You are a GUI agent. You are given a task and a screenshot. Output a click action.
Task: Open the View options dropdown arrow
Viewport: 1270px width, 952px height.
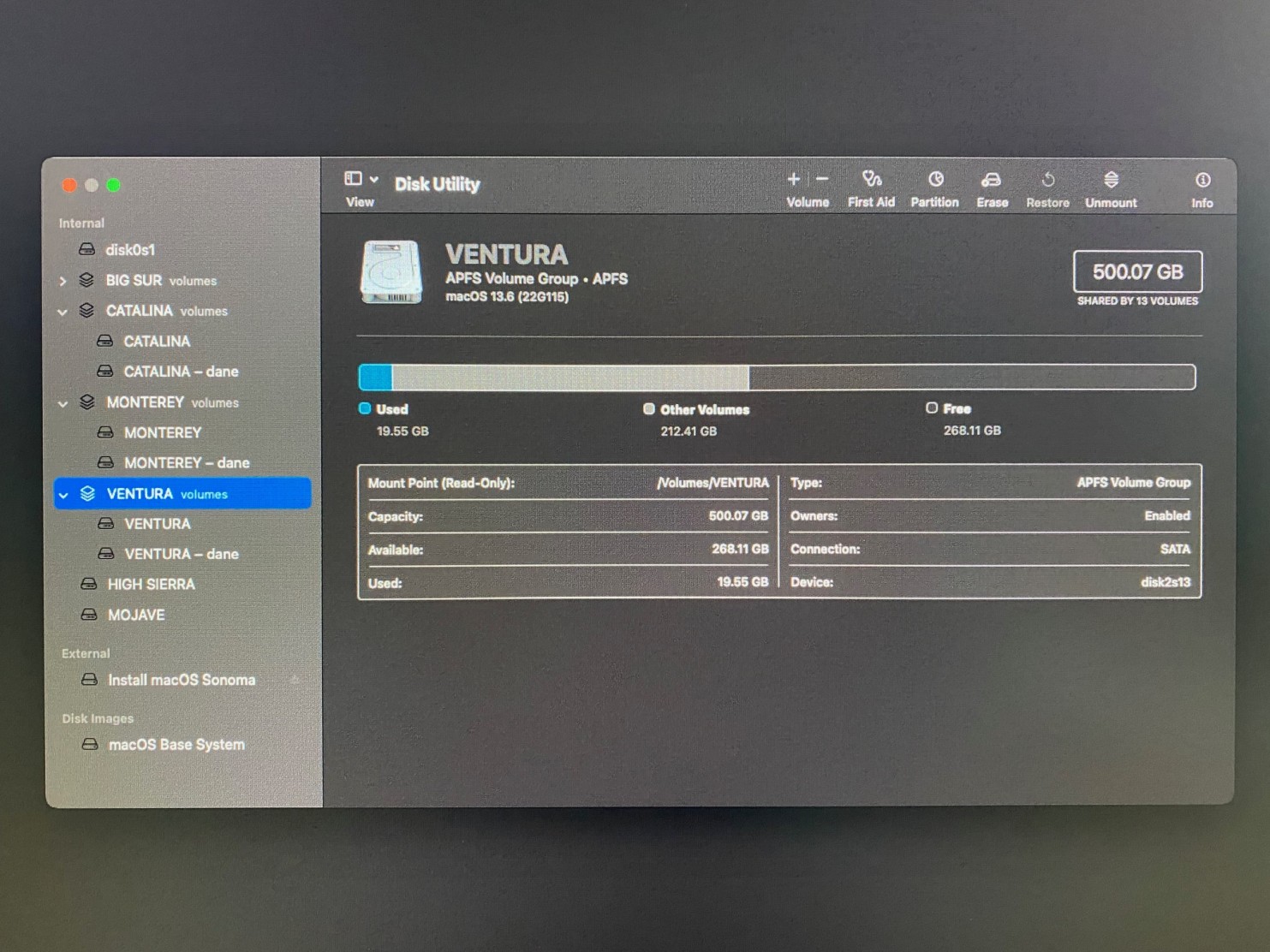[374, 179]
